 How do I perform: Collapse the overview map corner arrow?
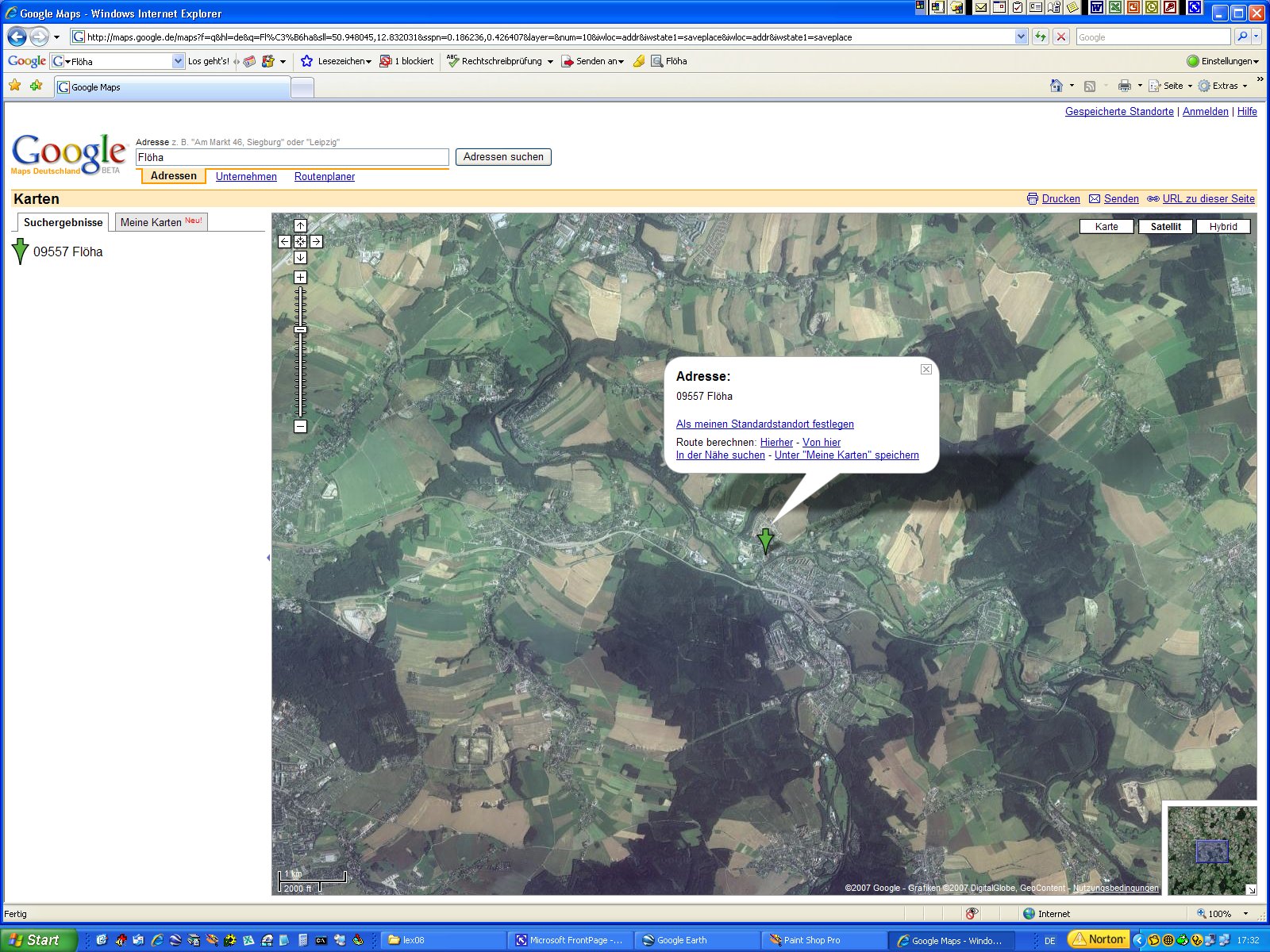(x=1251, y=889)
